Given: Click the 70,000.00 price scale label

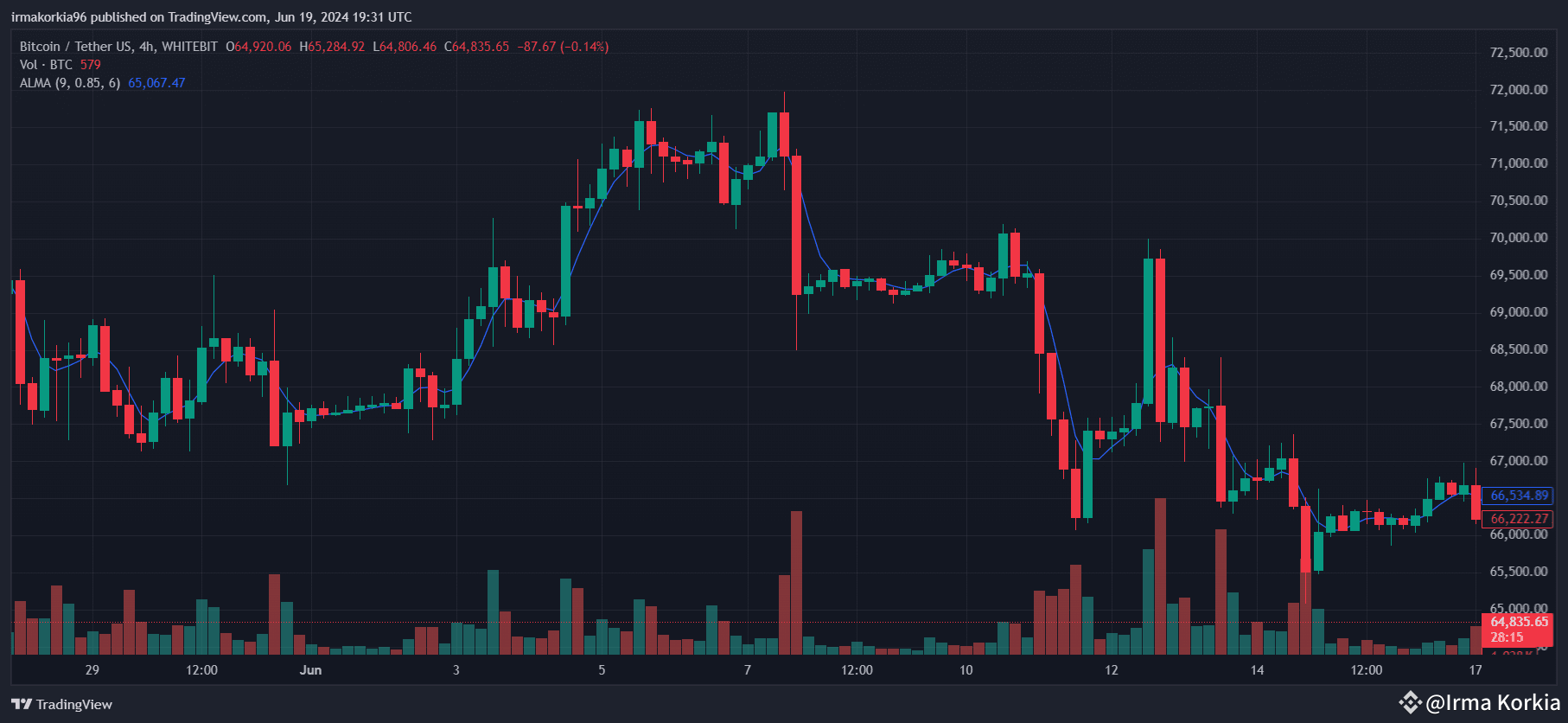Looking at the screenshot, I should click(x=1519, y=238).
